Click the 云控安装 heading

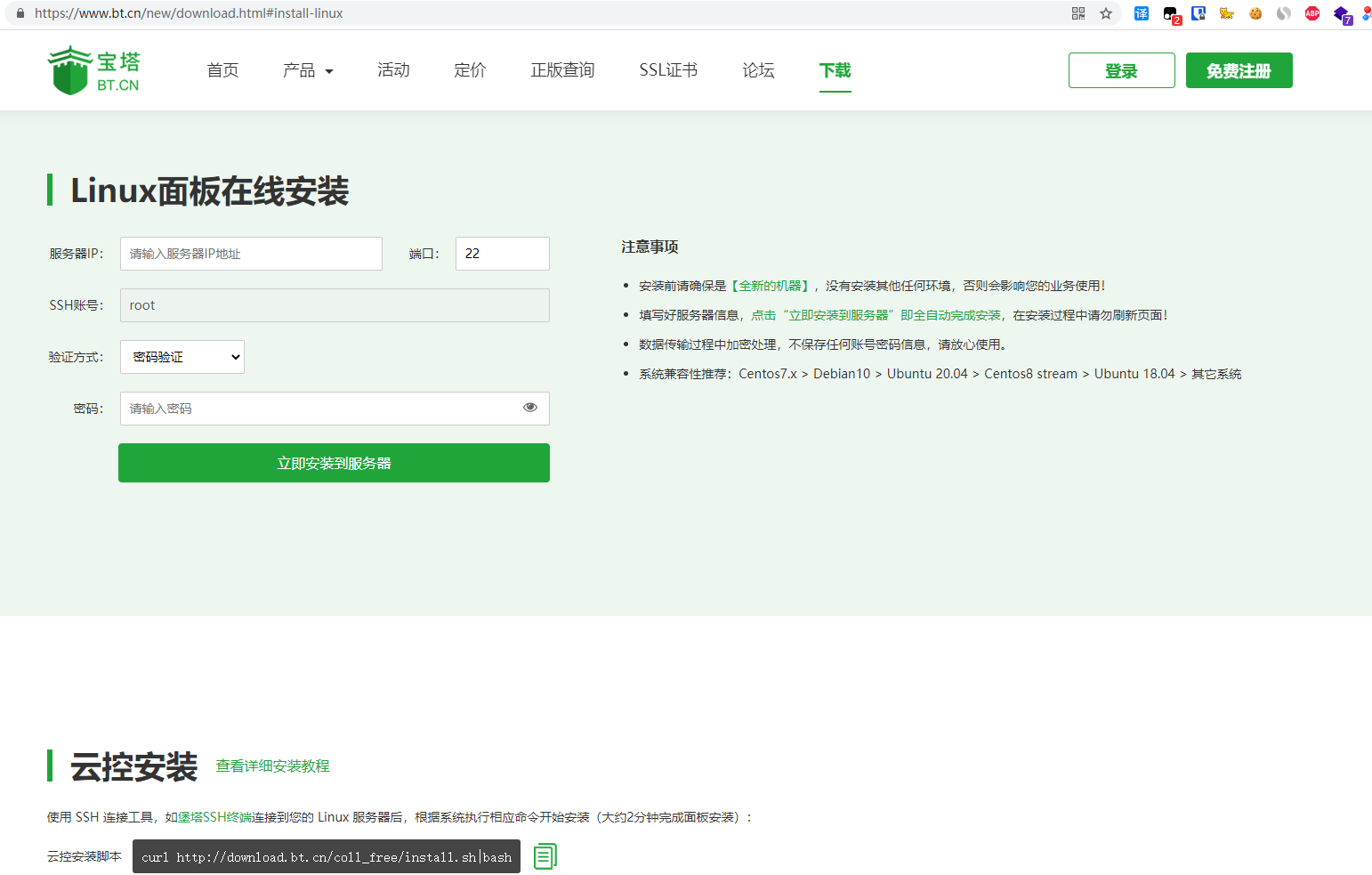tap(133, 766)
